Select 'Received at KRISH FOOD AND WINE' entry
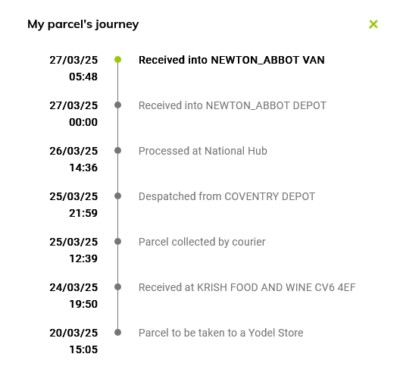400x382 pixels. [x=247, y=287]
